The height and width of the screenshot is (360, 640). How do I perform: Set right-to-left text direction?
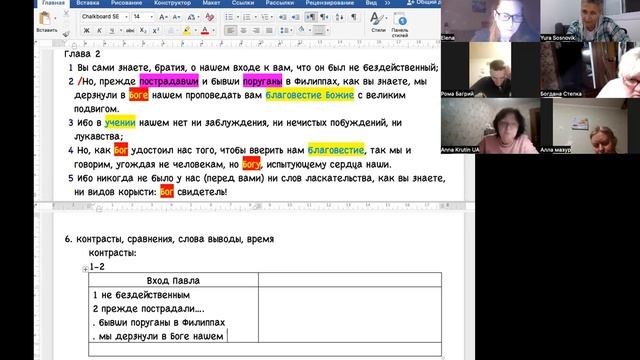(324, 17)
